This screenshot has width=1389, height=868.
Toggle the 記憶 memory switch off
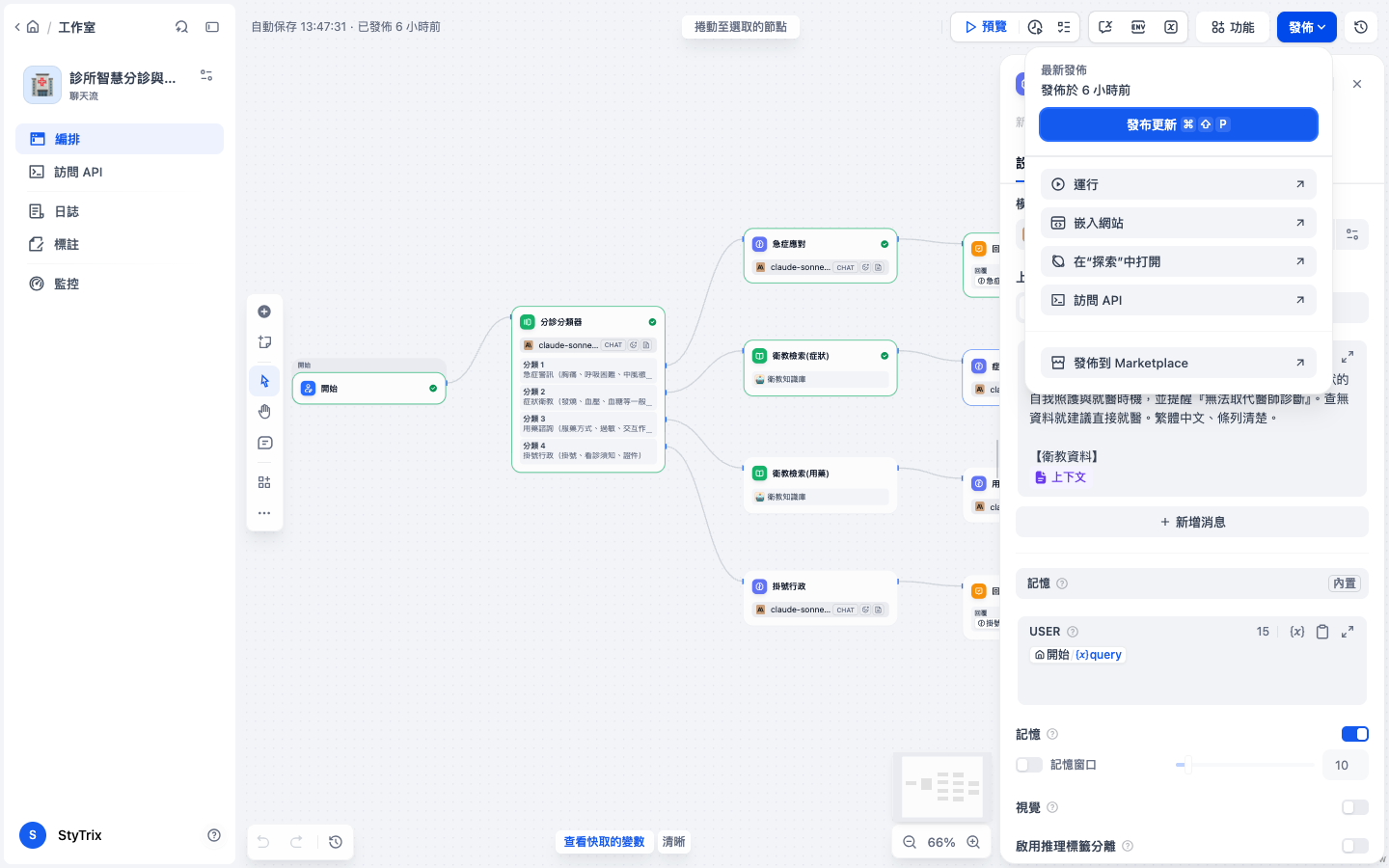1355,734
